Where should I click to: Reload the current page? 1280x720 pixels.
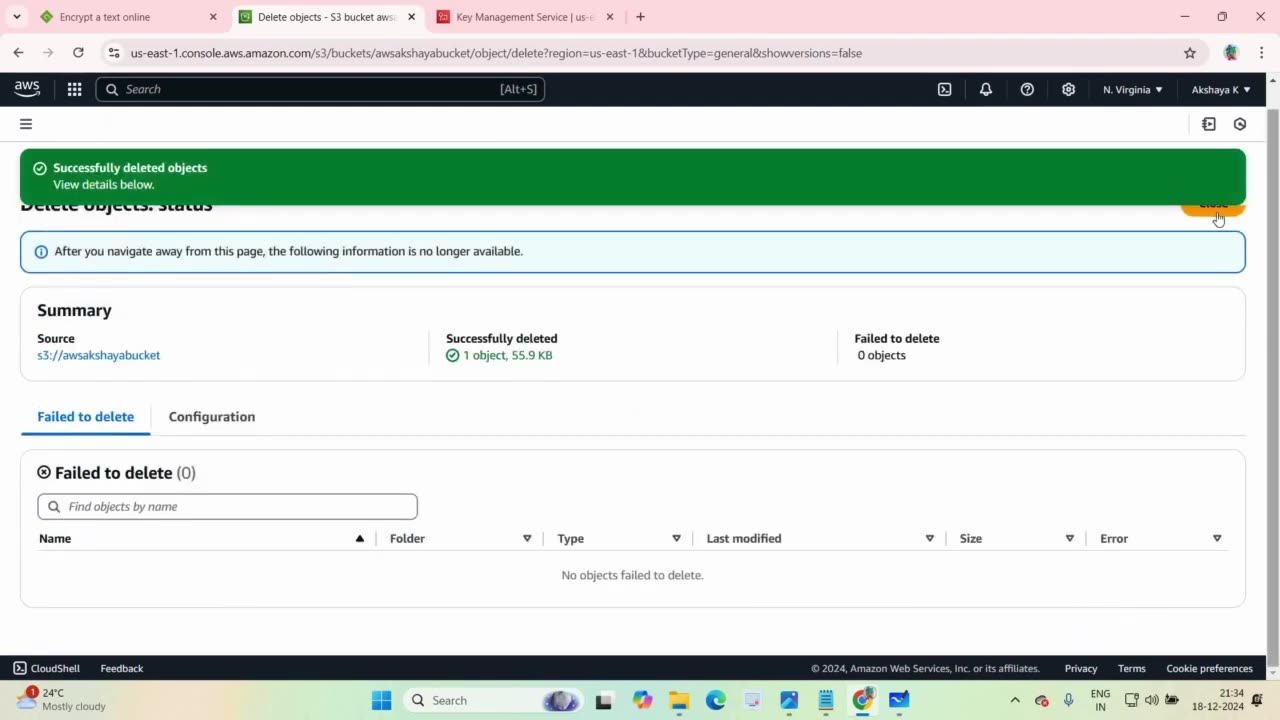[78, 53]
